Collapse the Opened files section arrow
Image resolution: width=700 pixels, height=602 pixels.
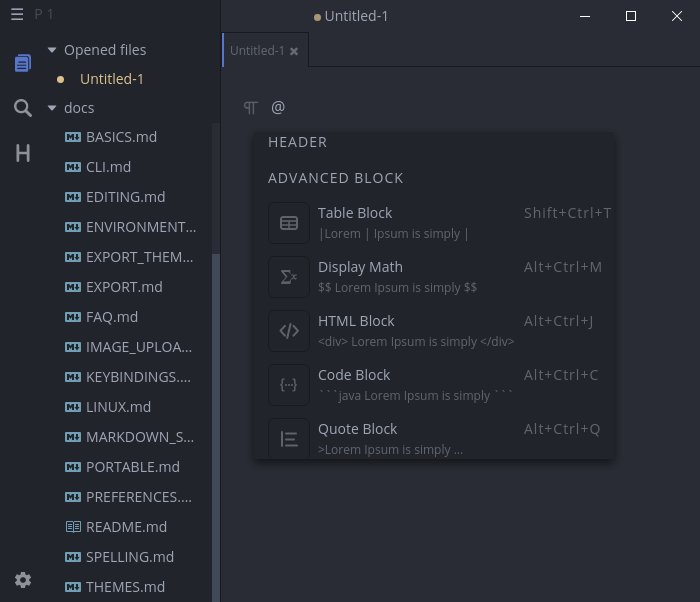[x=52, y=50]
